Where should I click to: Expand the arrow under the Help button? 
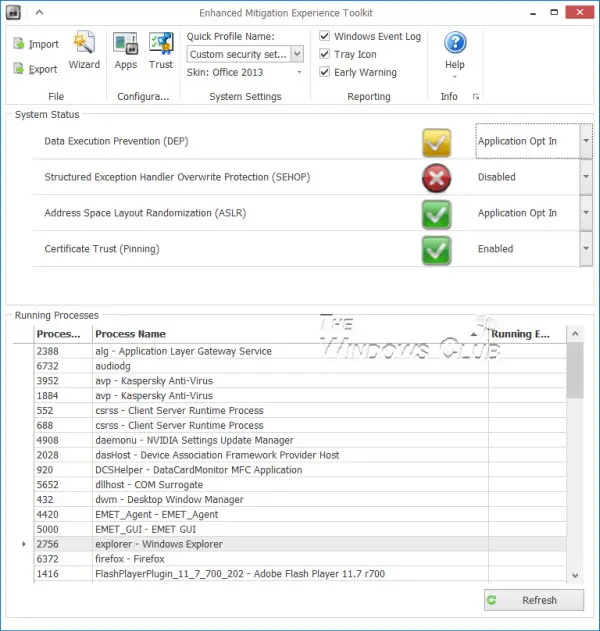click(455, 76)
